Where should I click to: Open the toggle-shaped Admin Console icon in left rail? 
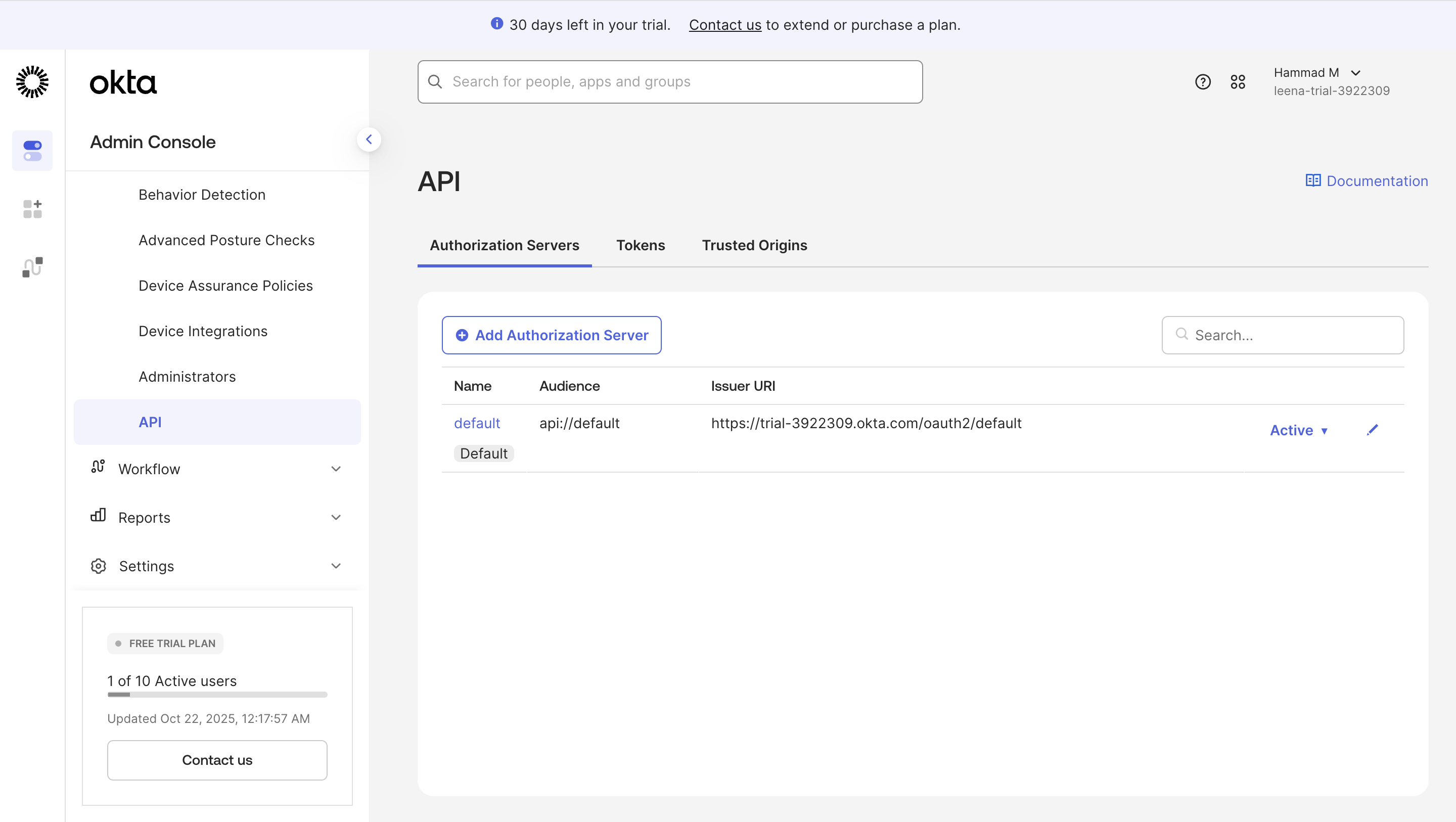click(x=32, y=150)
